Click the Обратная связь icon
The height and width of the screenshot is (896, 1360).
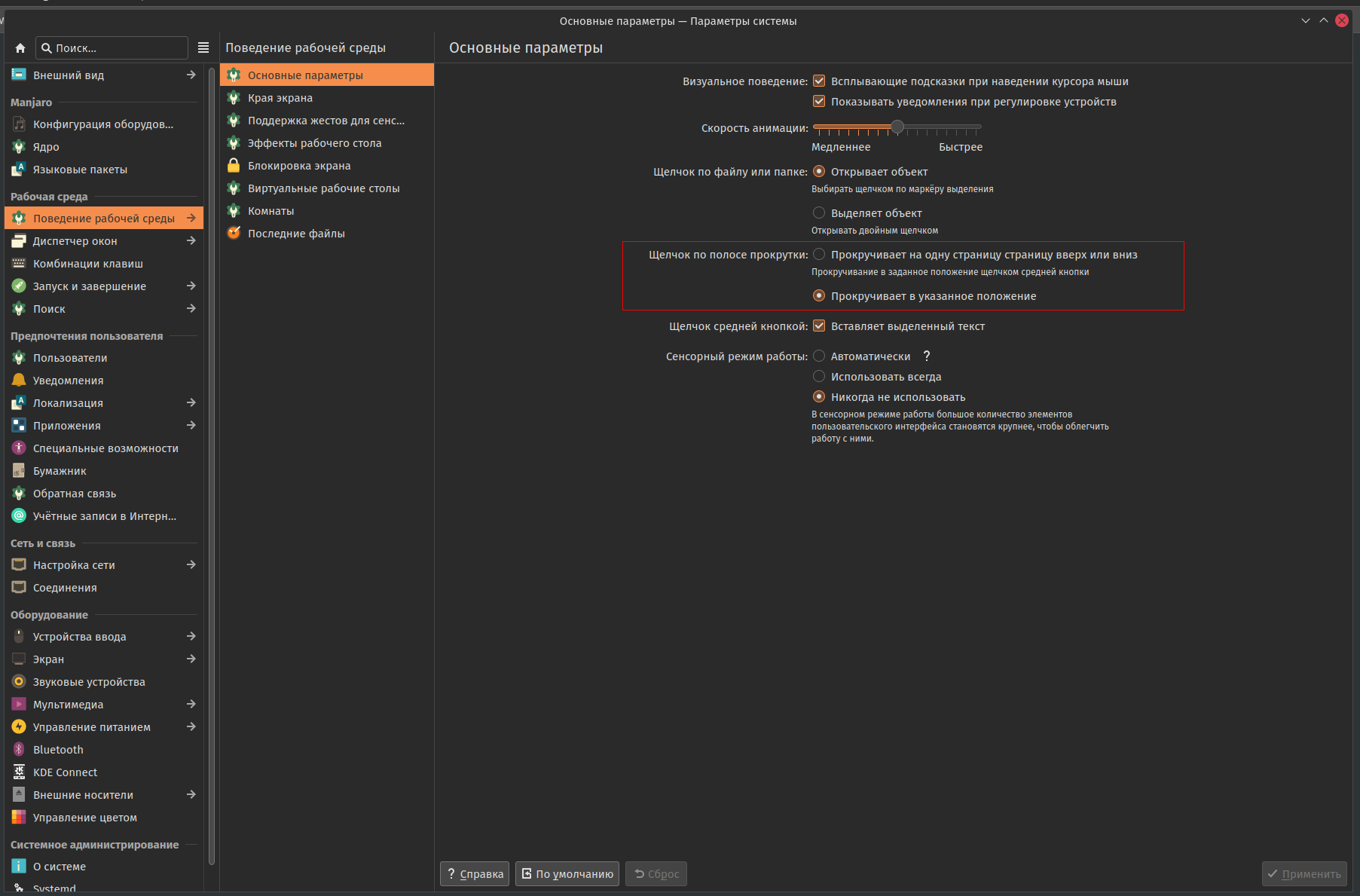tap(19, 494)
